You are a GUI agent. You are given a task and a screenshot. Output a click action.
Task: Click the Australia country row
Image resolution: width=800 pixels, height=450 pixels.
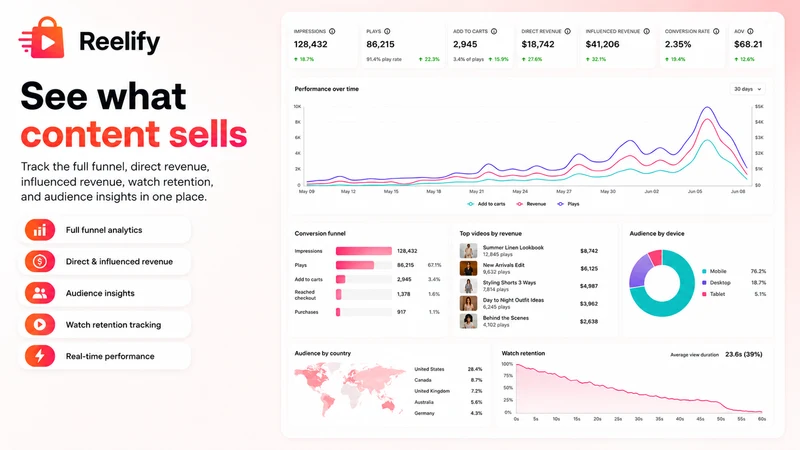point(448,402)
